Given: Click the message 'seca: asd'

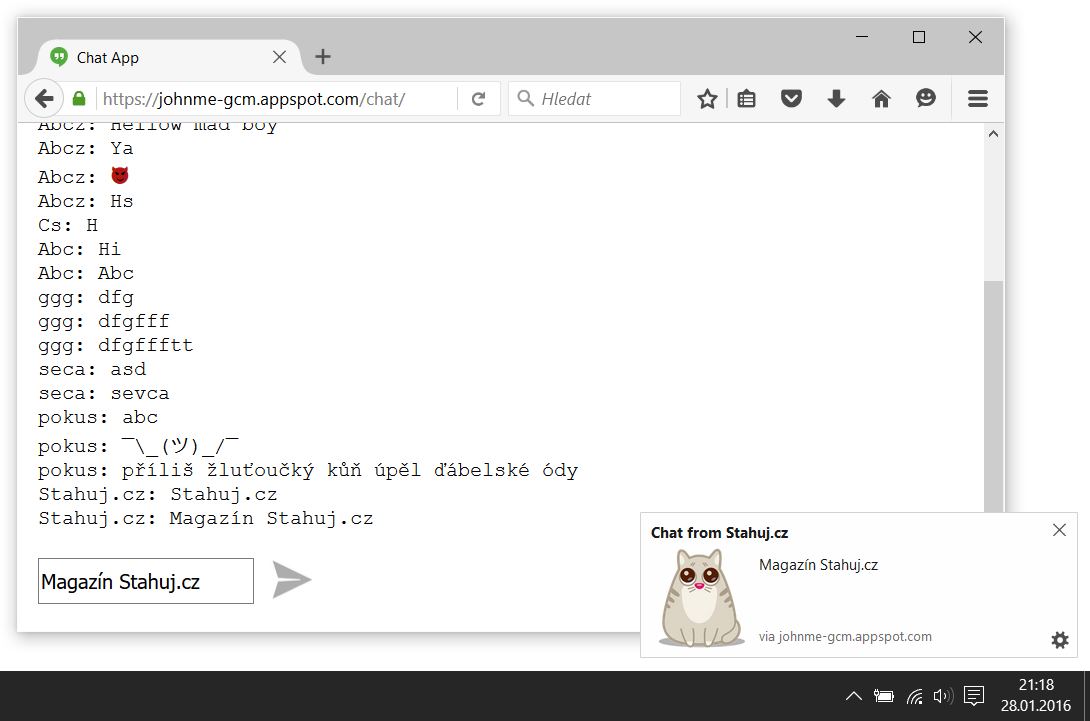Looking at the screenshot, I should click(x=92, y=370).
